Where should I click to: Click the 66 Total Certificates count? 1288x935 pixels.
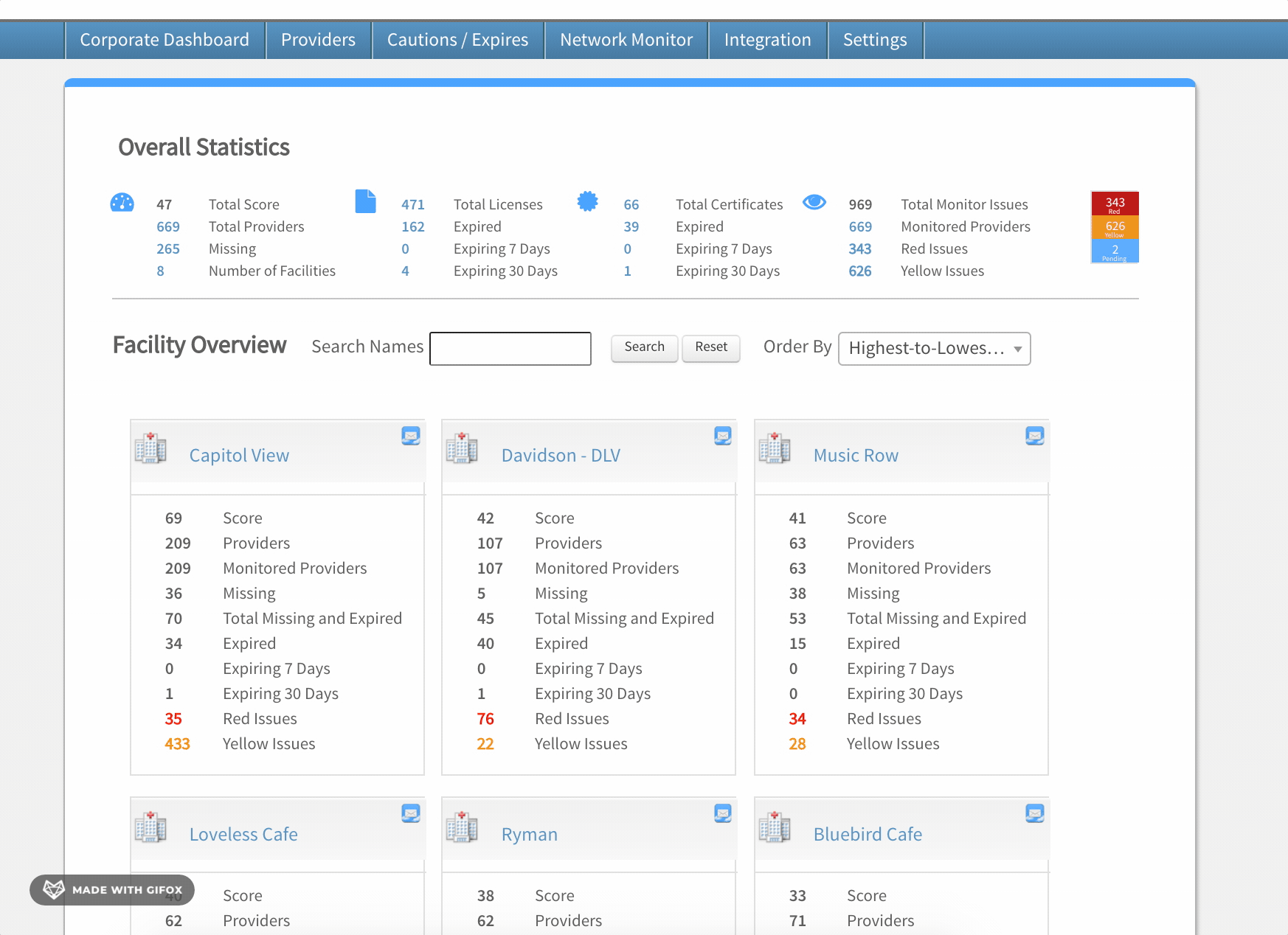[631, 205]
